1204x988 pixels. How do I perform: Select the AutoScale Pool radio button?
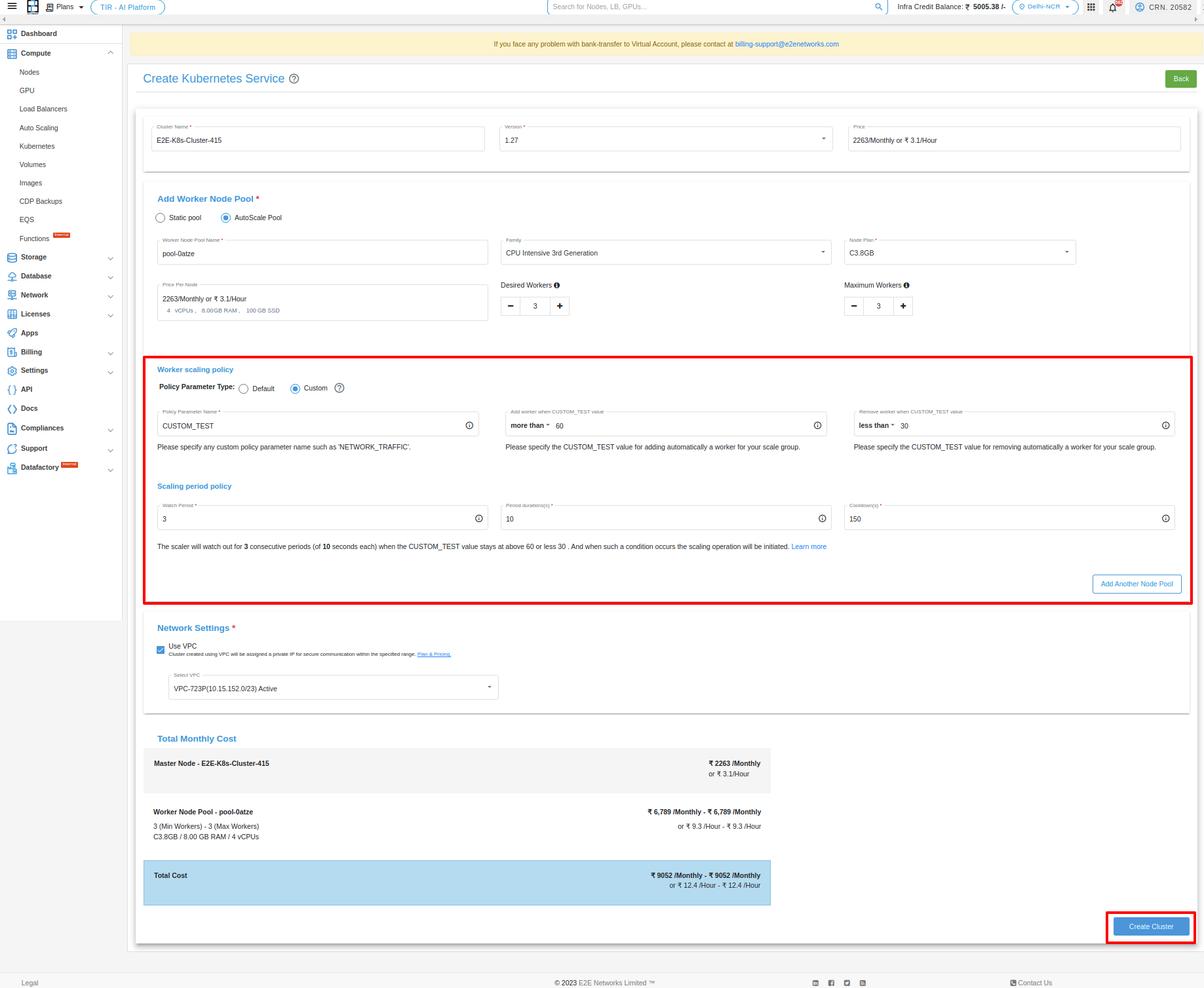click(225, 218)
